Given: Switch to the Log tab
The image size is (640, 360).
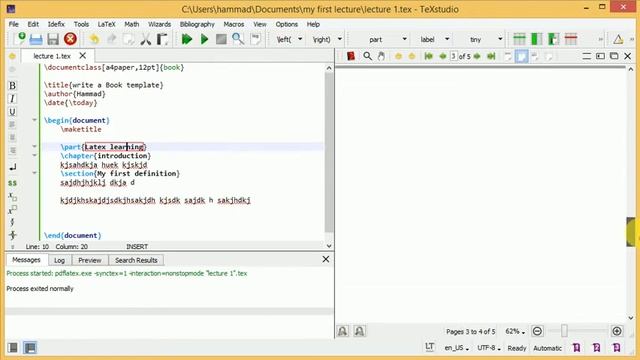Looking at the screenshot, I should tap(60, 260).
